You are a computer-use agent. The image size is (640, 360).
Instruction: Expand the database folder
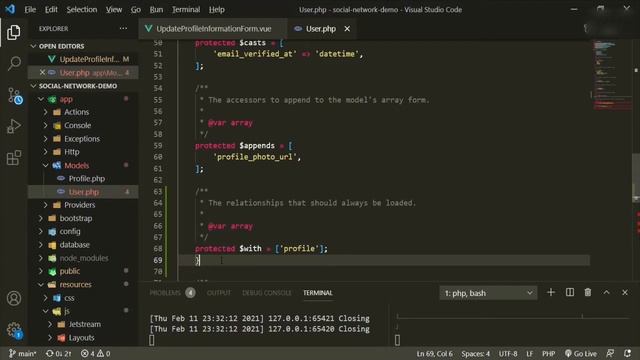point(41,245)
